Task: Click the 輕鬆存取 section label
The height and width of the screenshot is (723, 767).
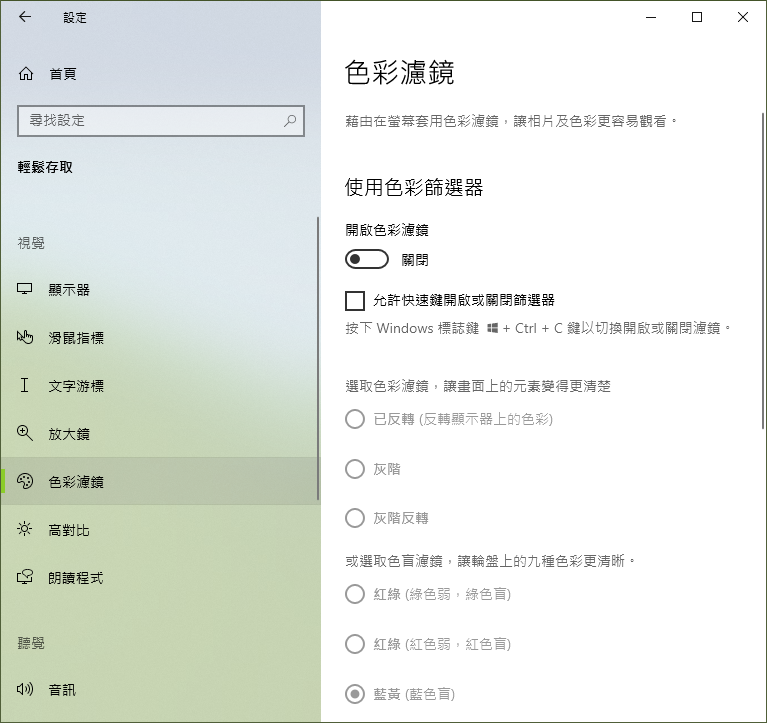Action: click(x=45, y=167)
